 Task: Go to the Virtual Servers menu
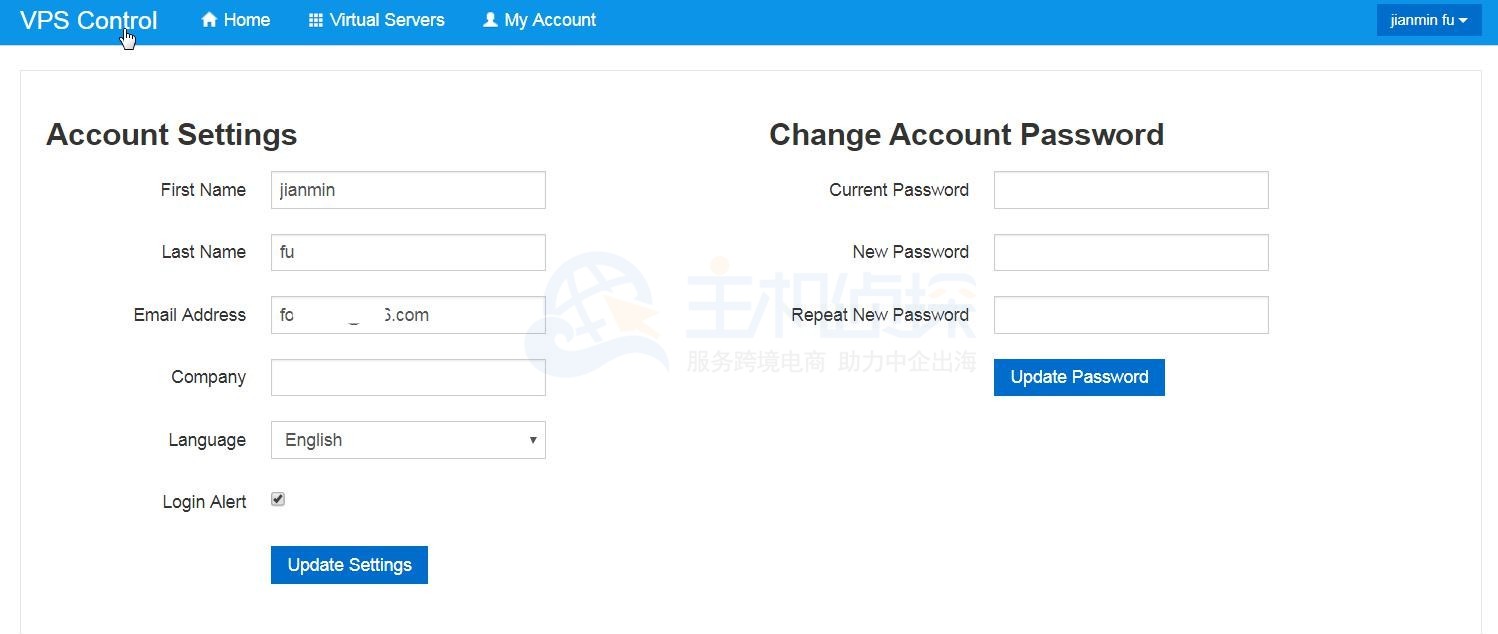[x=386, y=20]
